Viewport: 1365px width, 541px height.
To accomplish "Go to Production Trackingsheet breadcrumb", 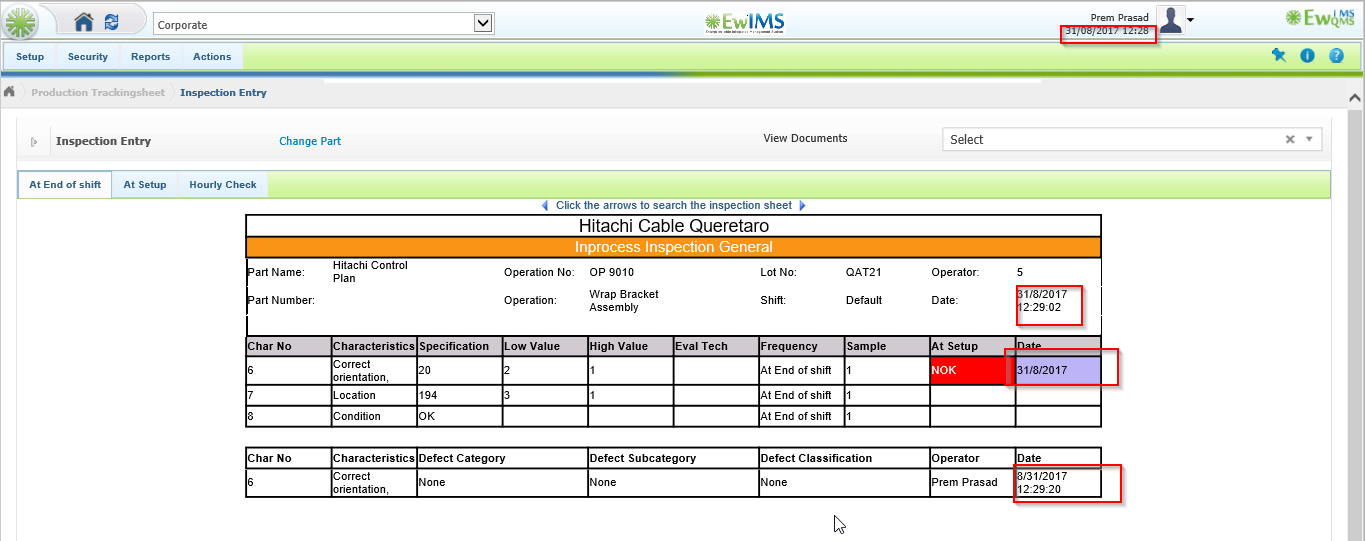I will (98, 93).
